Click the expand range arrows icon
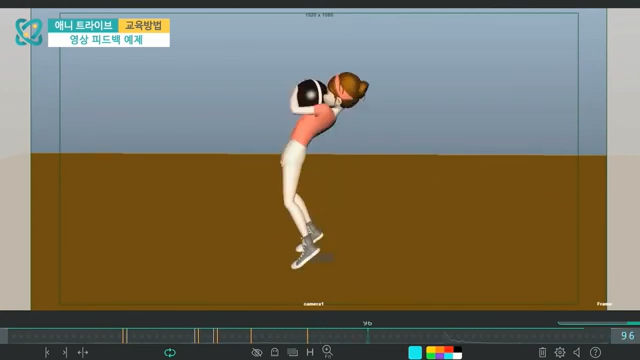The width and height of the screenshot is (640, 360). coord(83,352)
